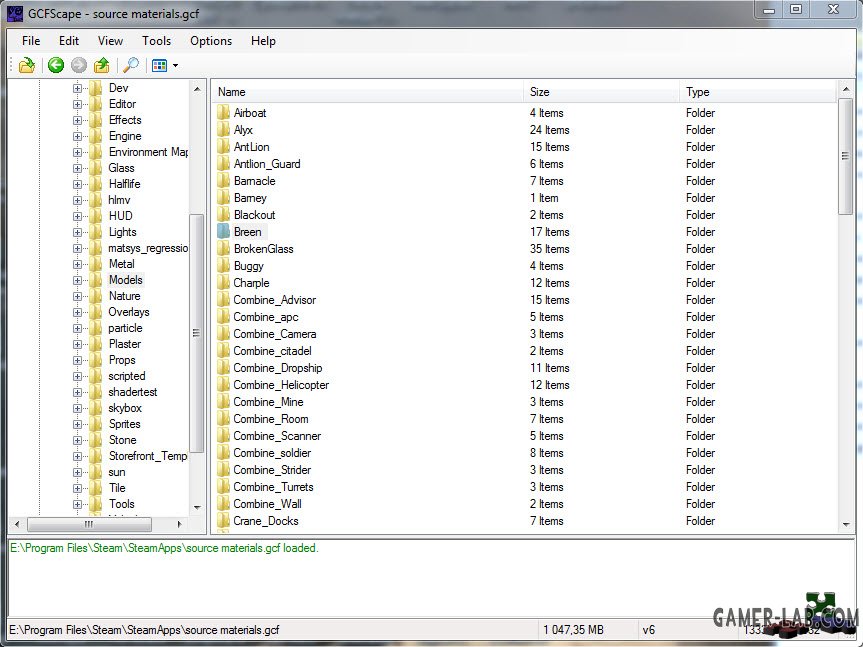Click the Combine_apc folder icon
This screenshot has width=863, height=647.
[x=223, y=317]
